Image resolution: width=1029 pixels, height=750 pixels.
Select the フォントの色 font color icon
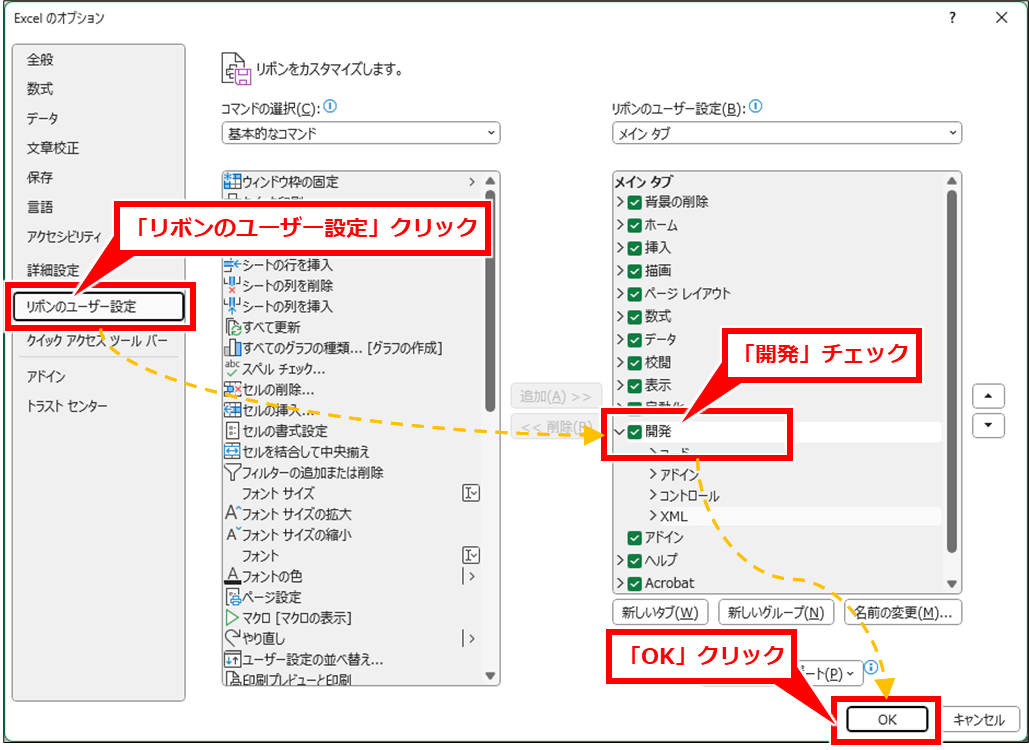(233, 577)
